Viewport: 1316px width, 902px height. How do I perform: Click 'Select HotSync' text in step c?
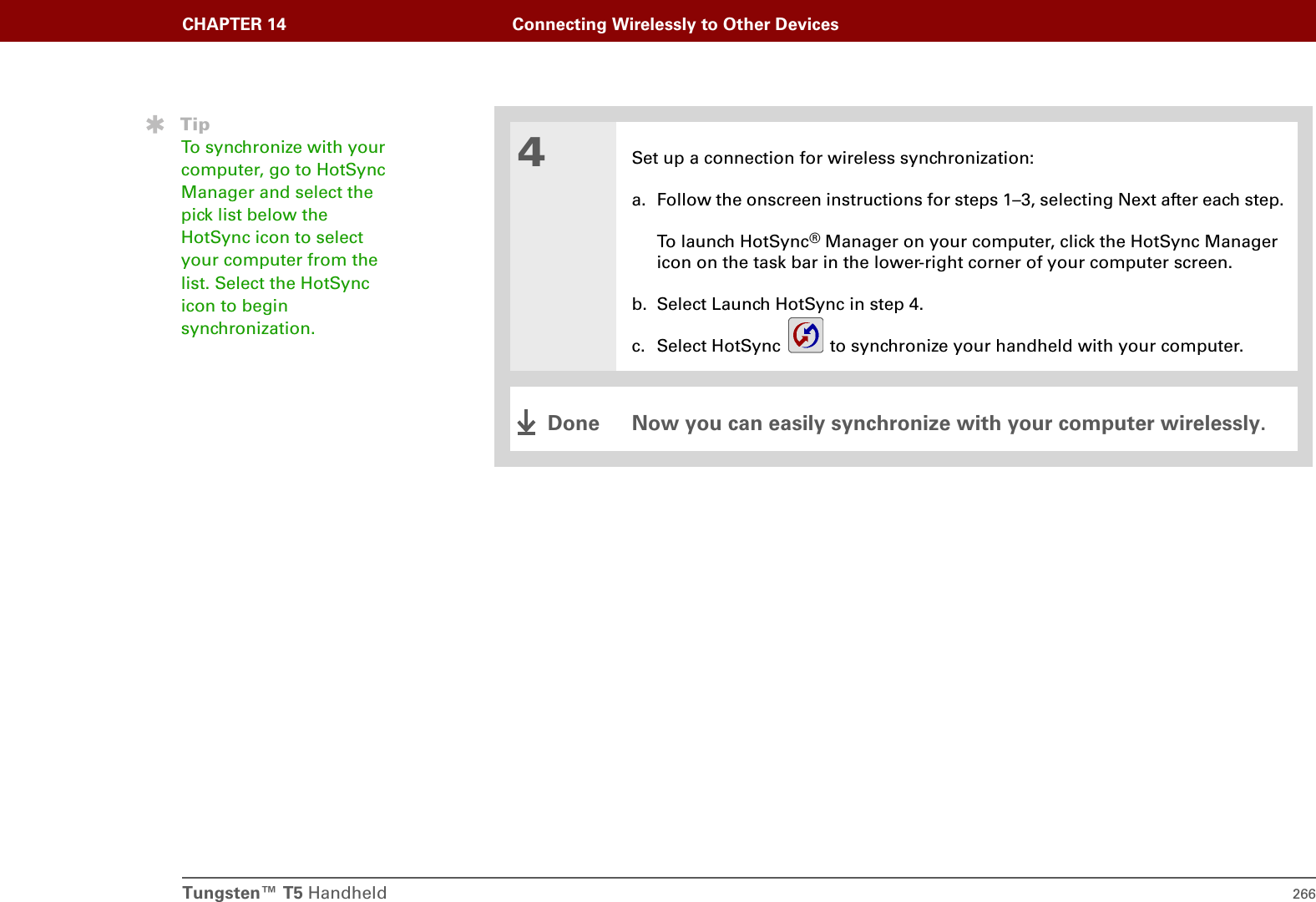pyautogui.click(x=718, y=346)
